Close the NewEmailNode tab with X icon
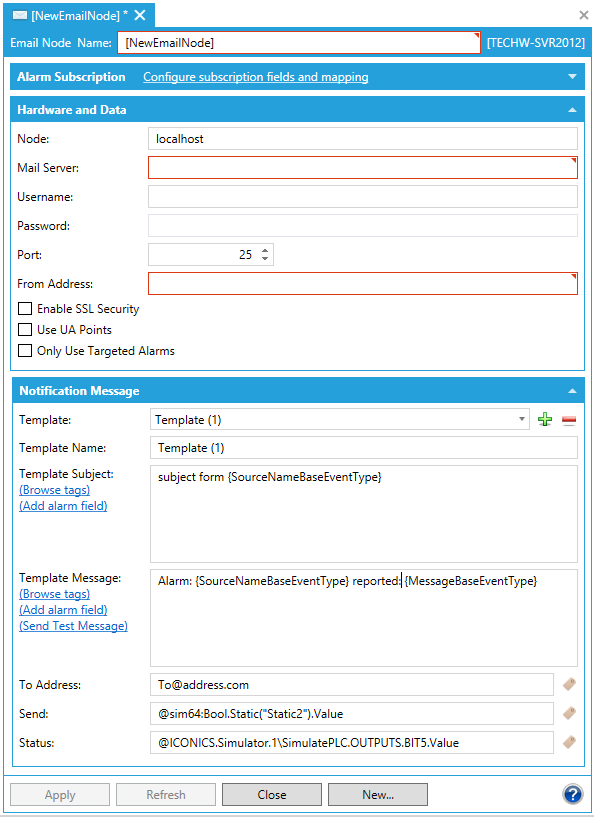613x817 pixels. pyautogui.click(x=140, y=15)
